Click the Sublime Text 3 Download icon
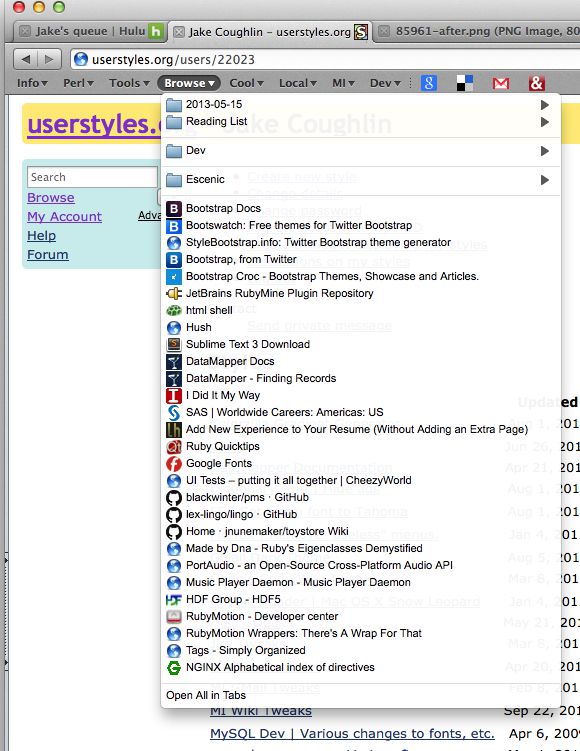The width and height of the screenshot is (580, 751). coord(174,344)
